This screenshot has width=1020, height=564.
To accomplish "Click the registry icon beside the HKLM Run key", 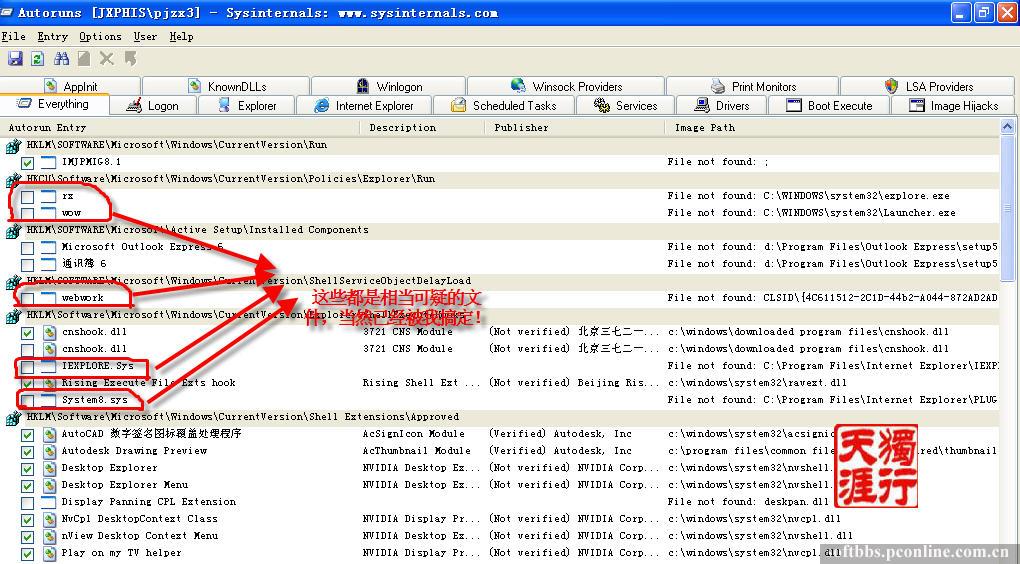I will [x=13, y=146].
